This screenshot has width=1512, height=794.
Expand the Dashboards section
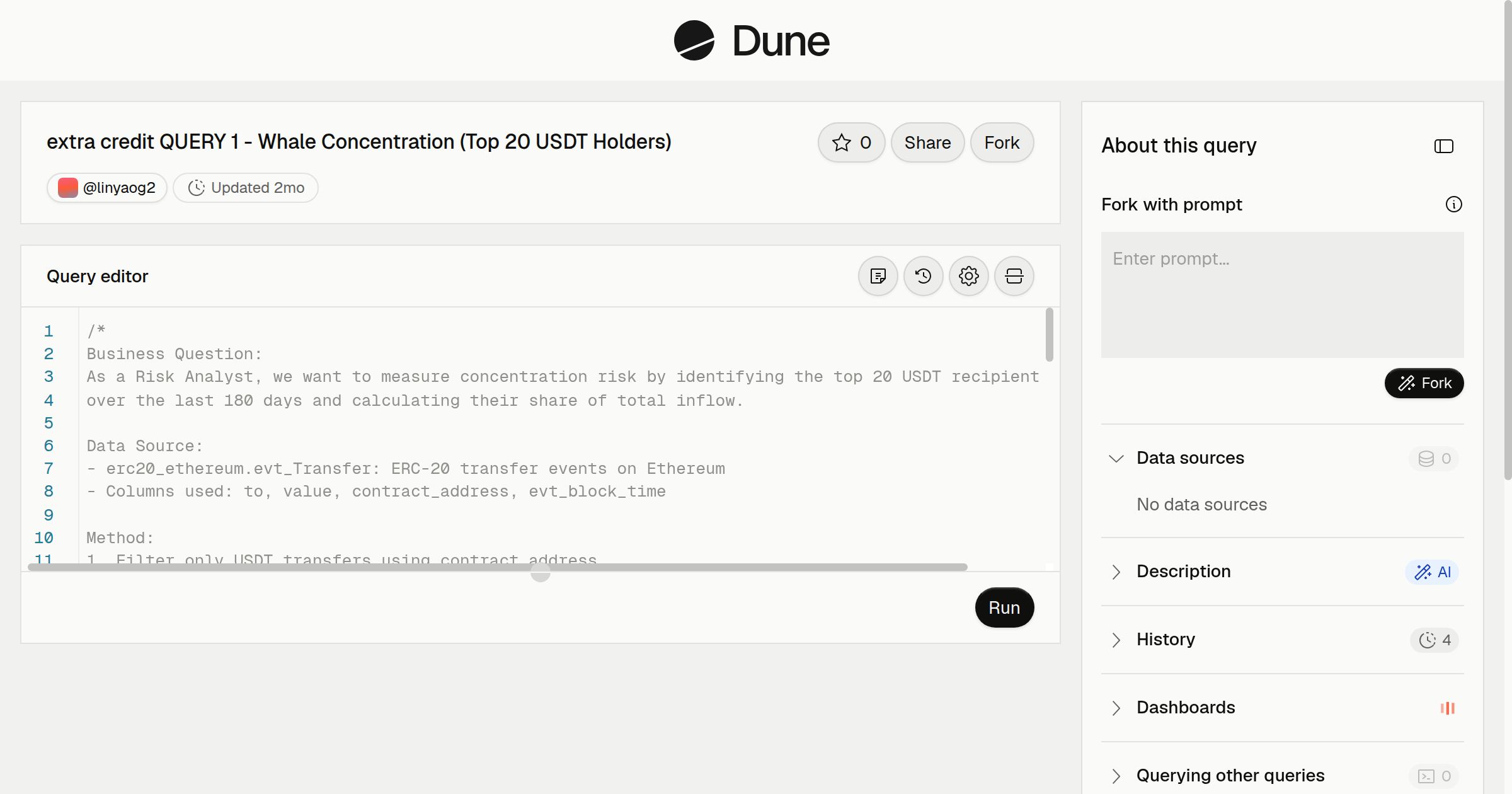(x=1116, y=708)
